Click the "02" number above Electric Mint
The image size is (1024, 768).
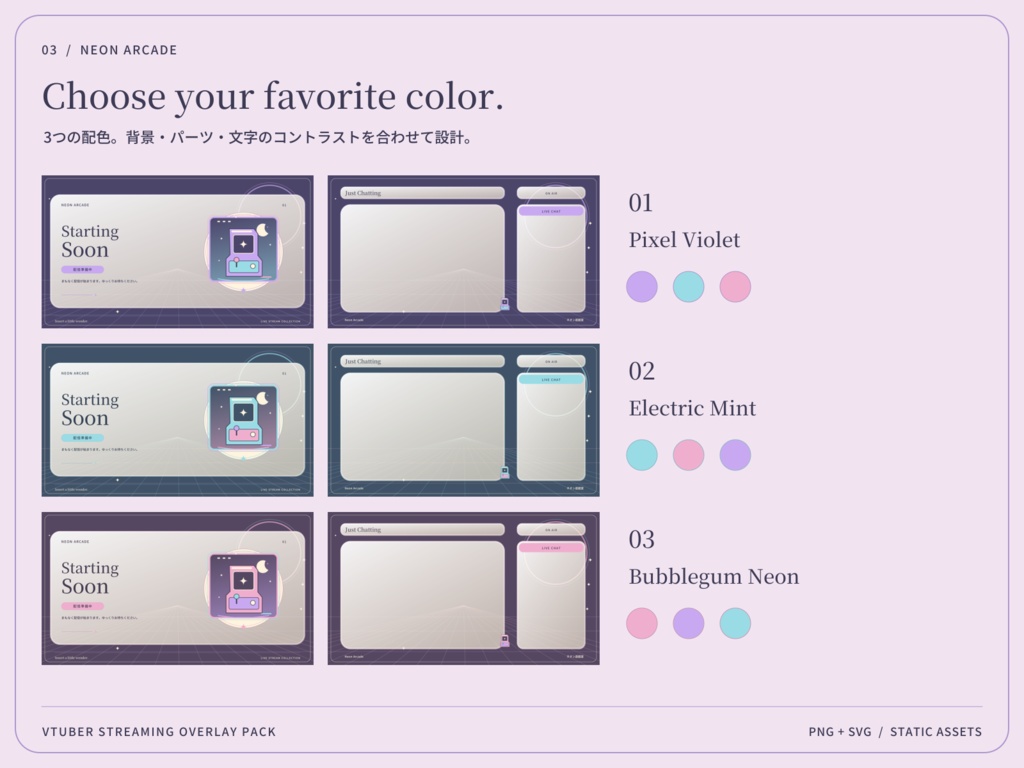(641, 372)
